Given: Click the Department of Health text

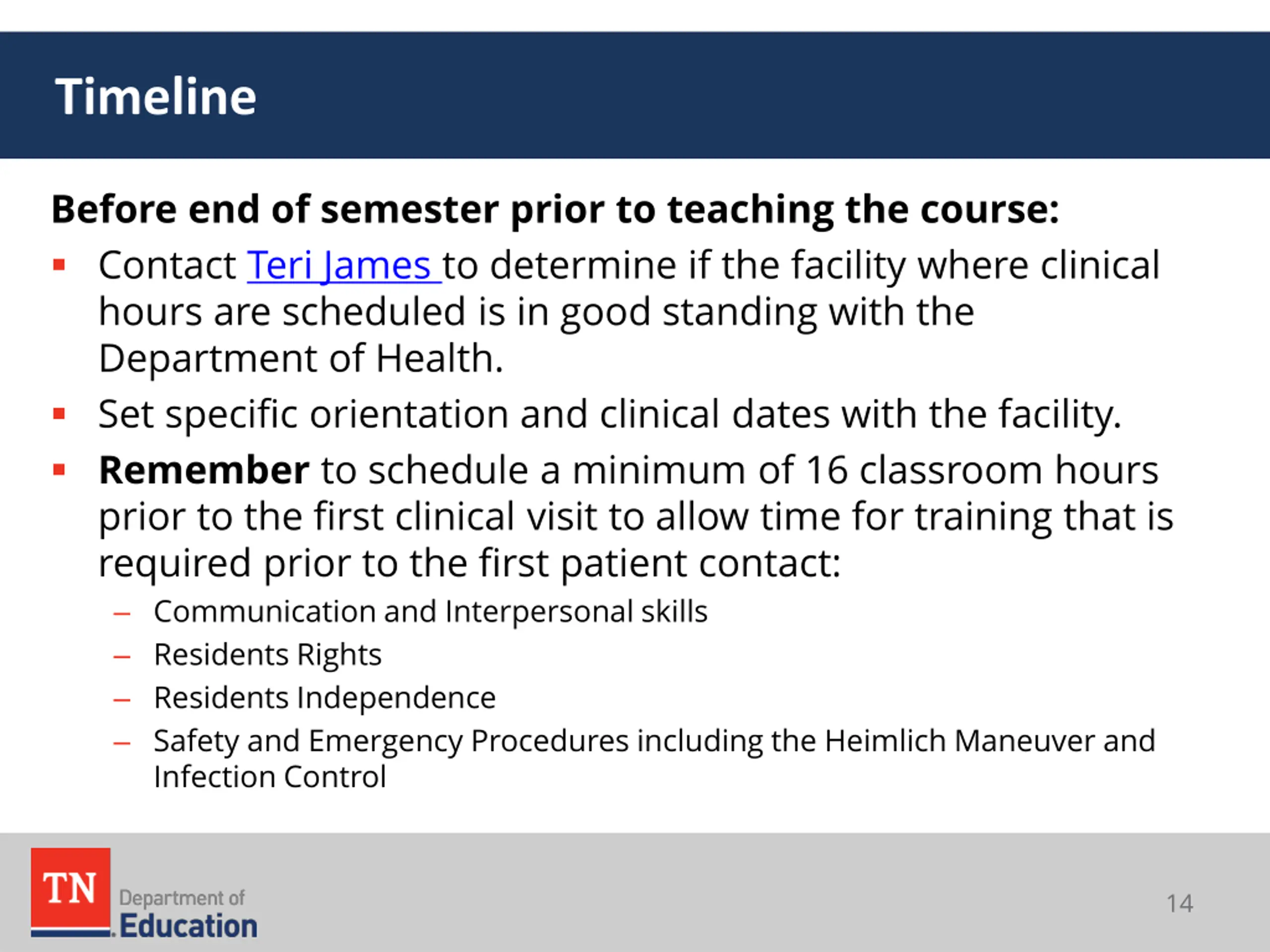Looking at the screenshot, I should 301,358.
